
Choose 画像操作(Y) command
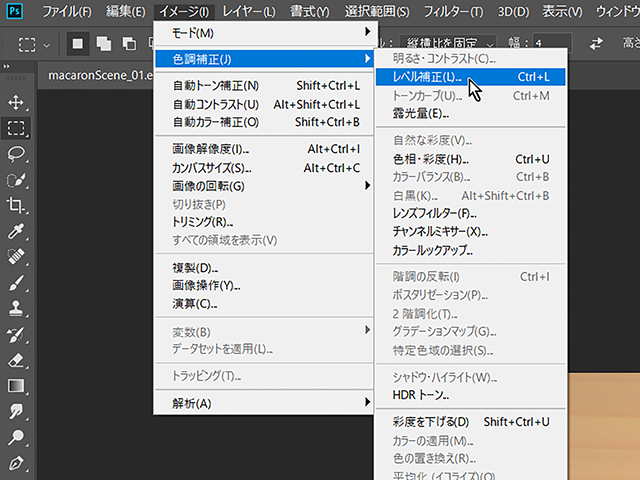[264, 285]
